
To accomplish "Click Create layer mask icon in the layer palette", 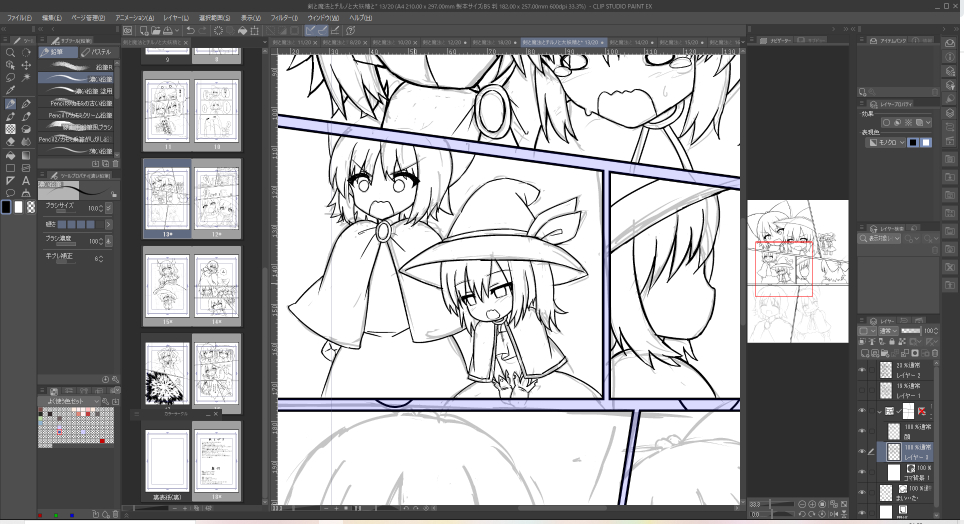I will (x=915, y=353).
